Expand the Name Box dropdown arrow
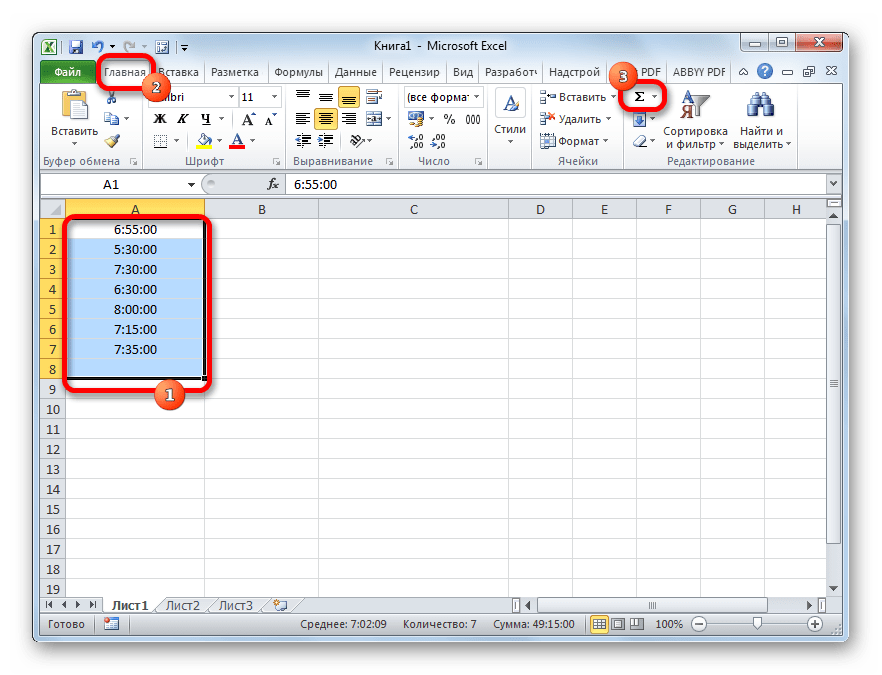 coord(192,185)
